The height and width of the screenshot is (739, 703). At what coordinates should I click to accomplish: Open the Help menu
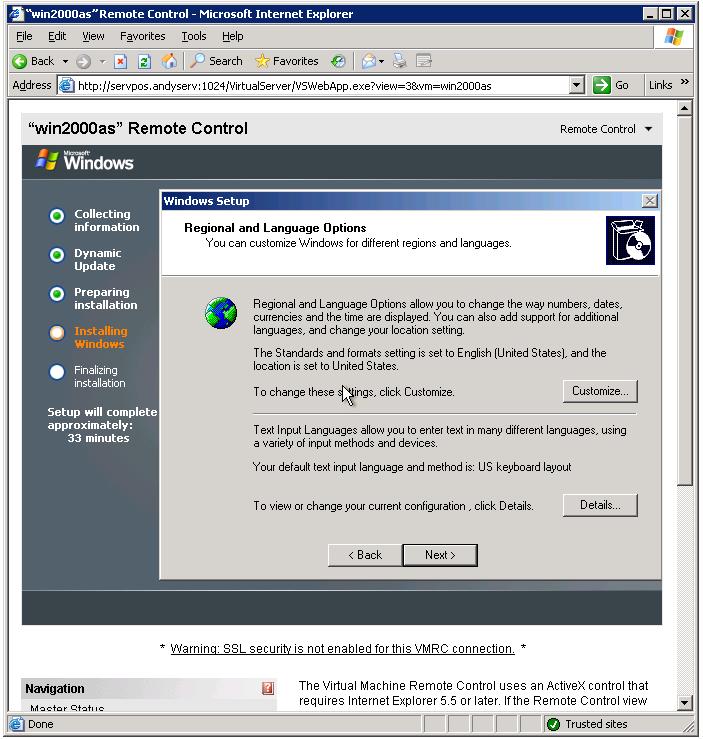click(x=232, y=36)
